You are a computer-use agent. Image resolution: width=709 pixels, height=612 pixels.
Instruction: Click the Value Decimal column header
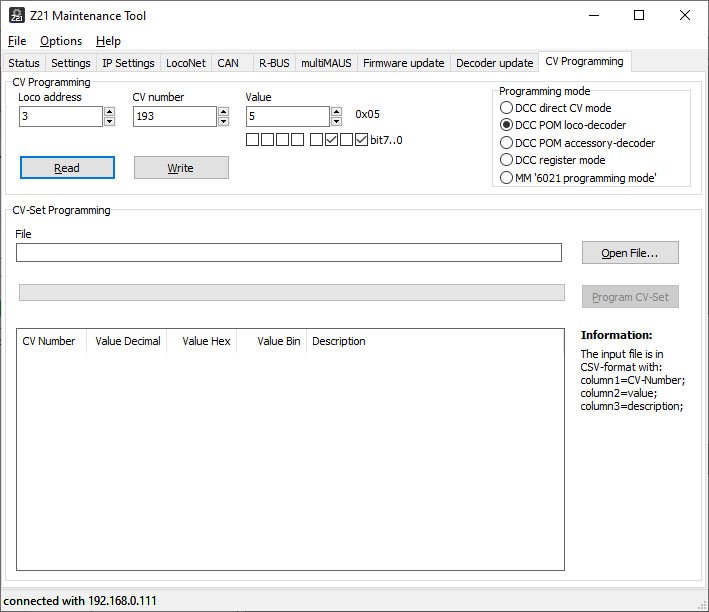coord(127,341)
